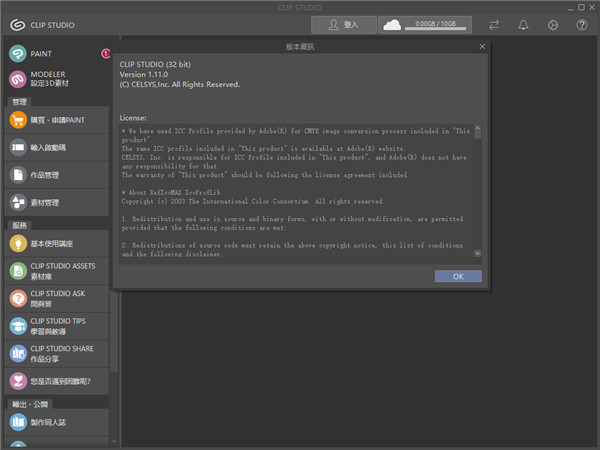This screenshot has width=600, height=450.
Task: Click the sync transfer arrows icon
Action: 494,25
